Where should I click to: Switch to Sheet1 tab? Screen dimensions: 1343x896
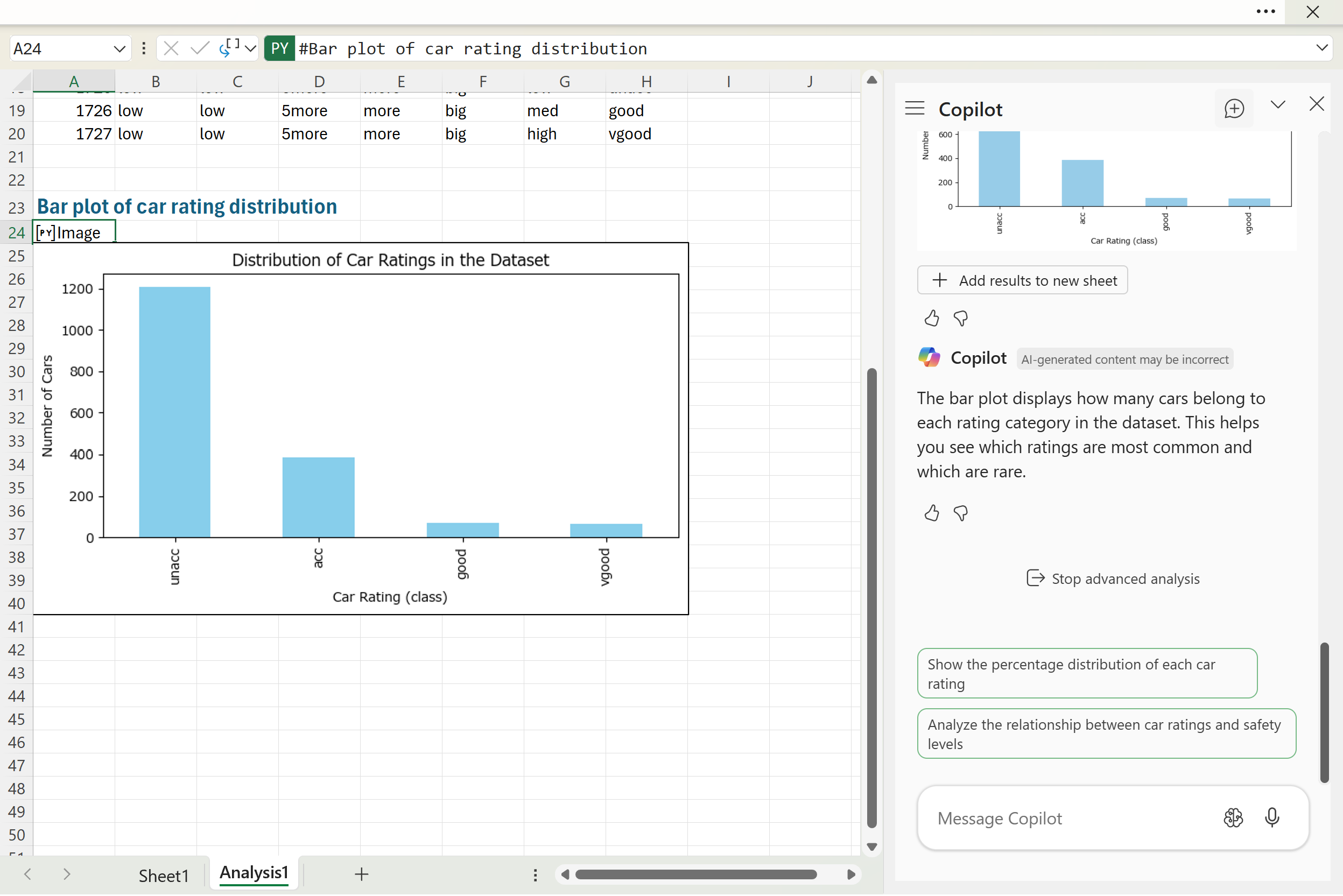(x=164, y=875)
